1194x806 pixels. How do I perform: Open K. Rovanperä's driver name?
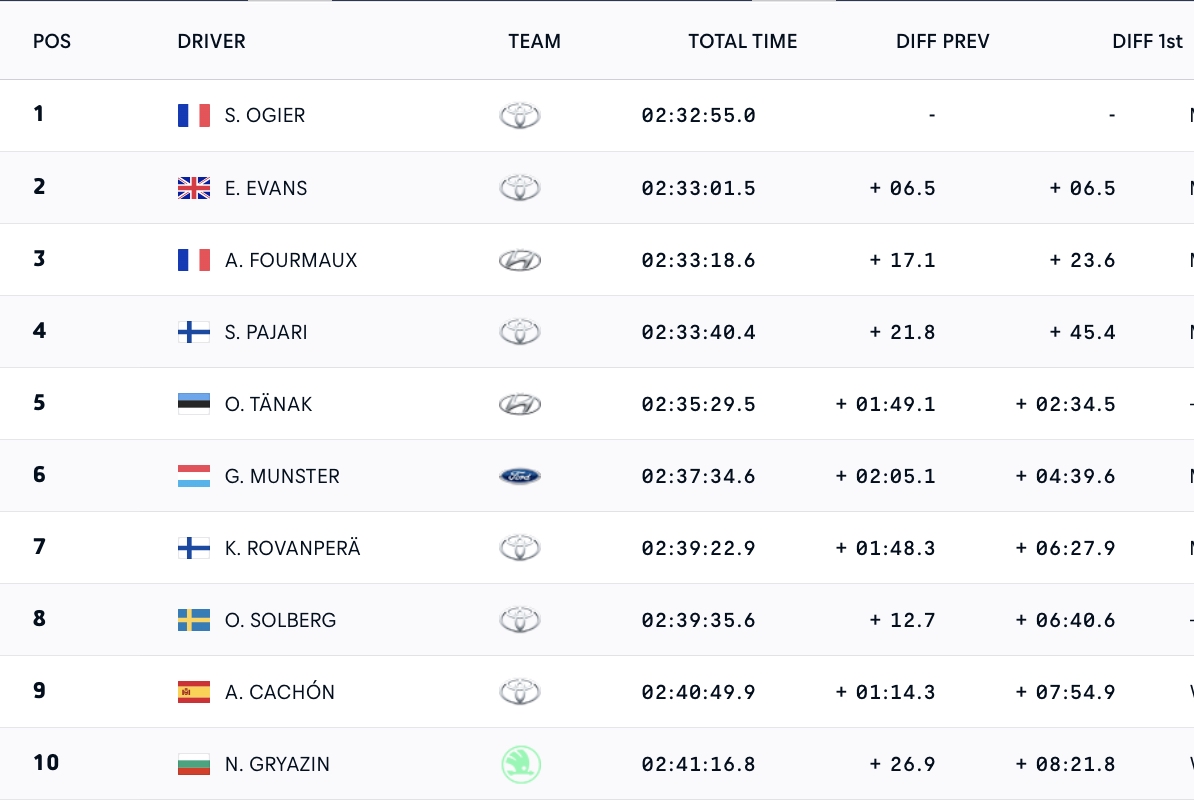click(292, 548)
